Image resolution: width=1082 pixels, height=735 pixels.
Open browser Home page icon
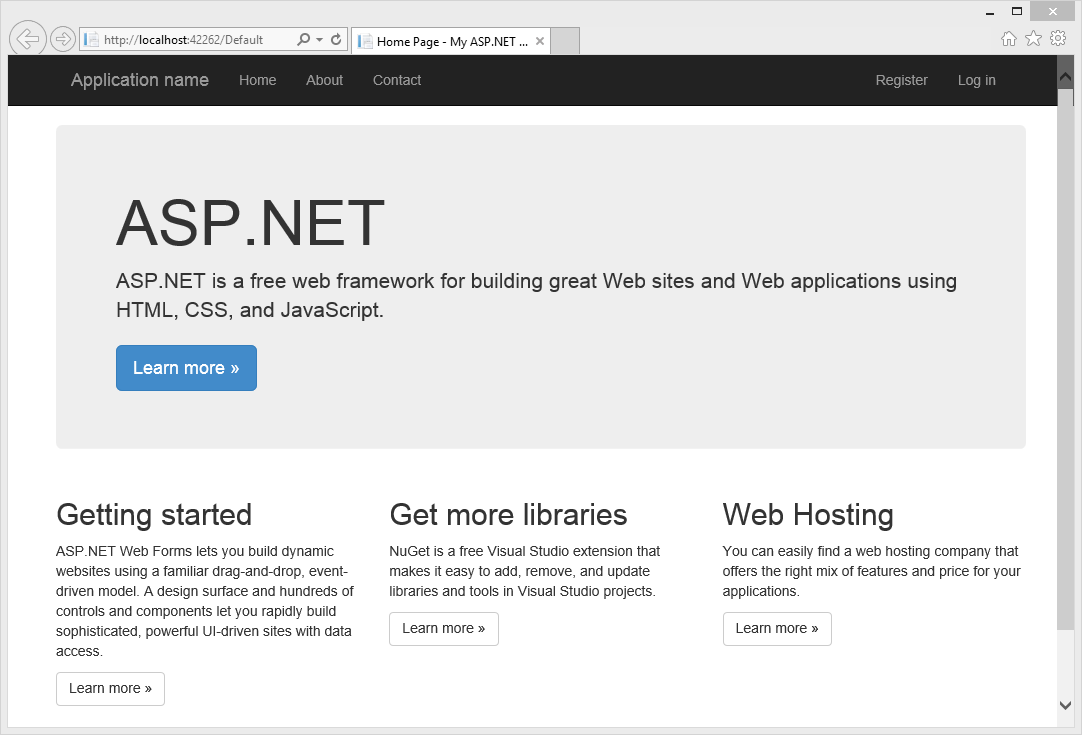pyautogui.click(x=1009, y=39)
